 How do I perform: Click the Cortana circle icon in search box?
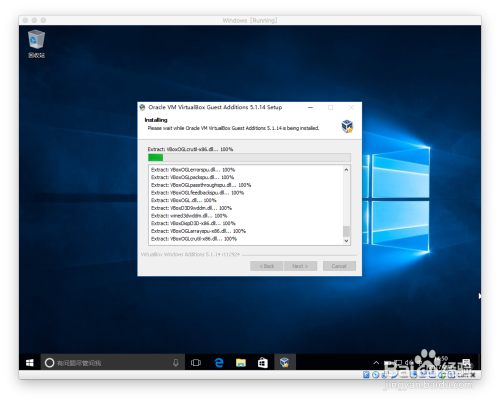click(49, 363)
